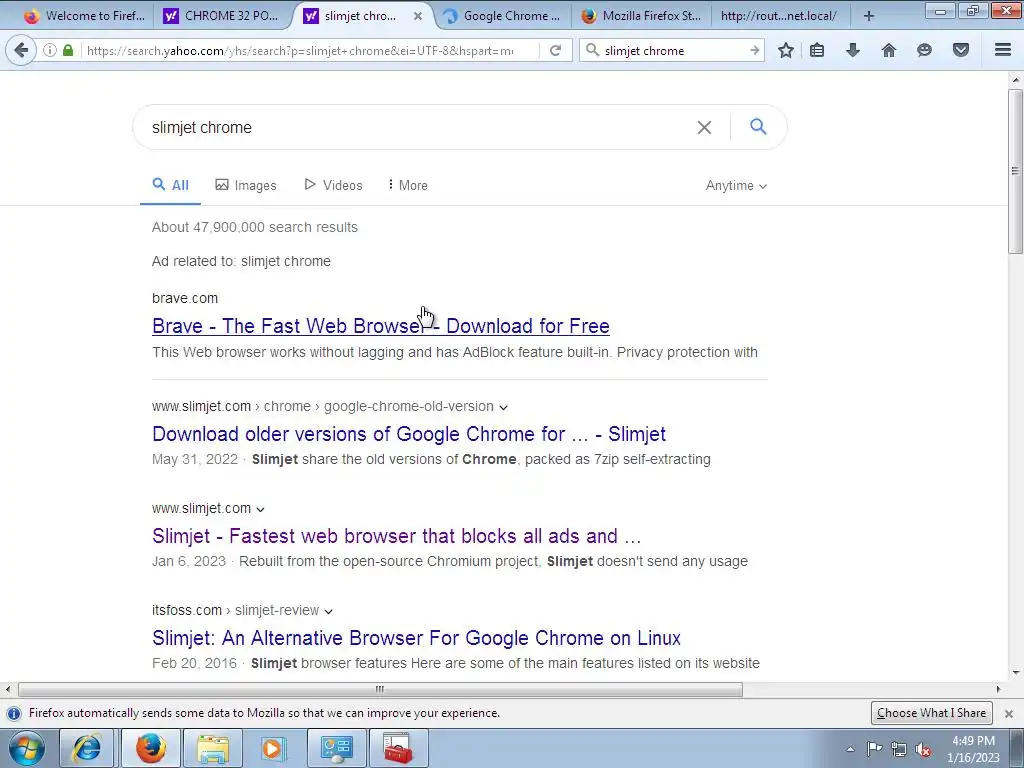1024x768 pixels.
Task: Click the horizontal scrollbar left arrow
Action: [x=8, y=690]
